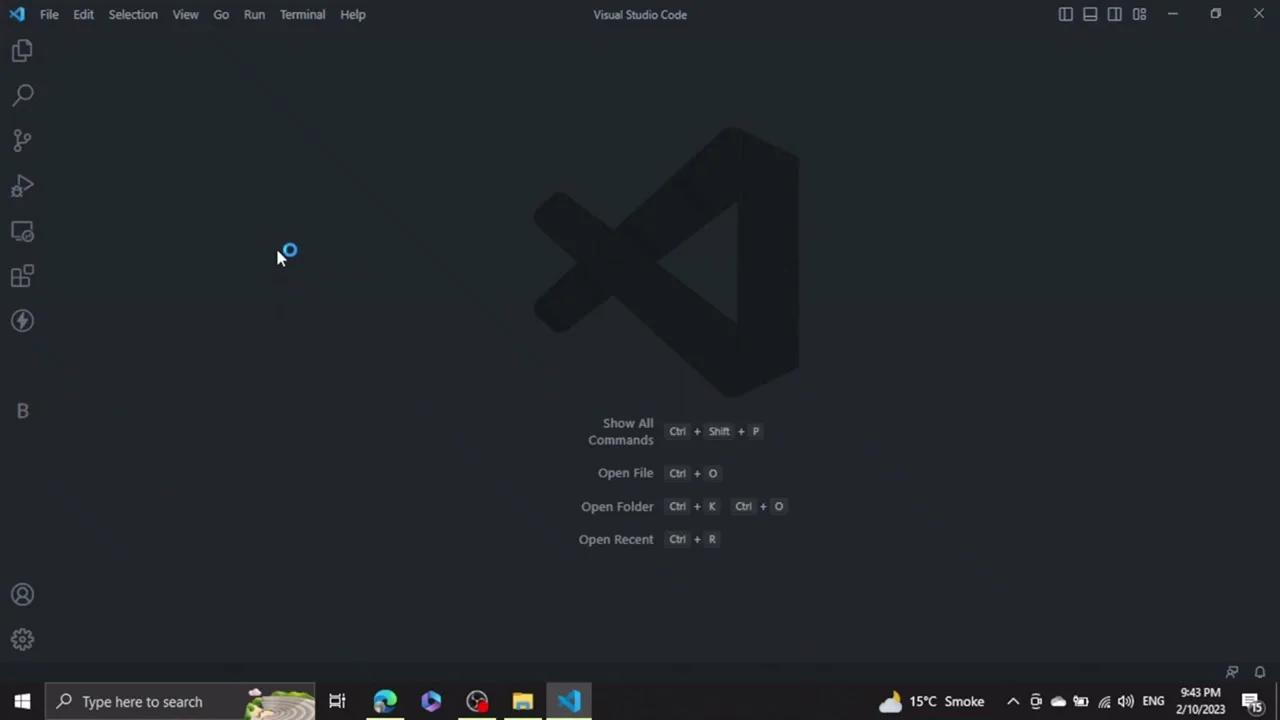Viewport: 1280px width, 720px height.
Task: Open Folder using the welcome link
Action: pyautogui.click(x=617, y=506)
